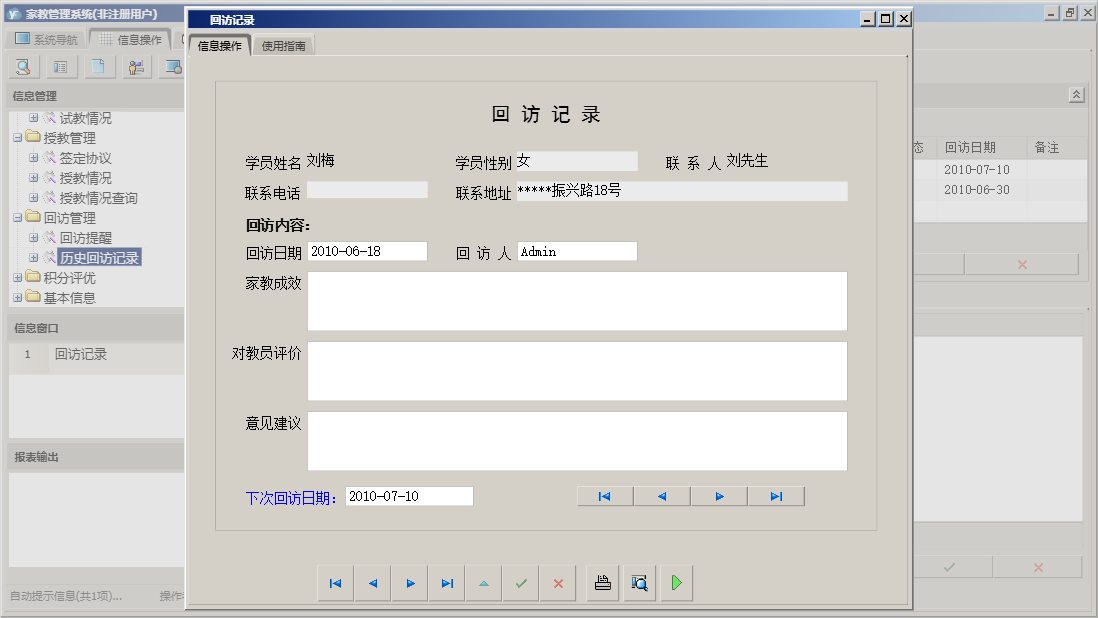This screenshot has width=1098, height=618.
Task: Go to first record using the footer icon
Action: [335, 582]
